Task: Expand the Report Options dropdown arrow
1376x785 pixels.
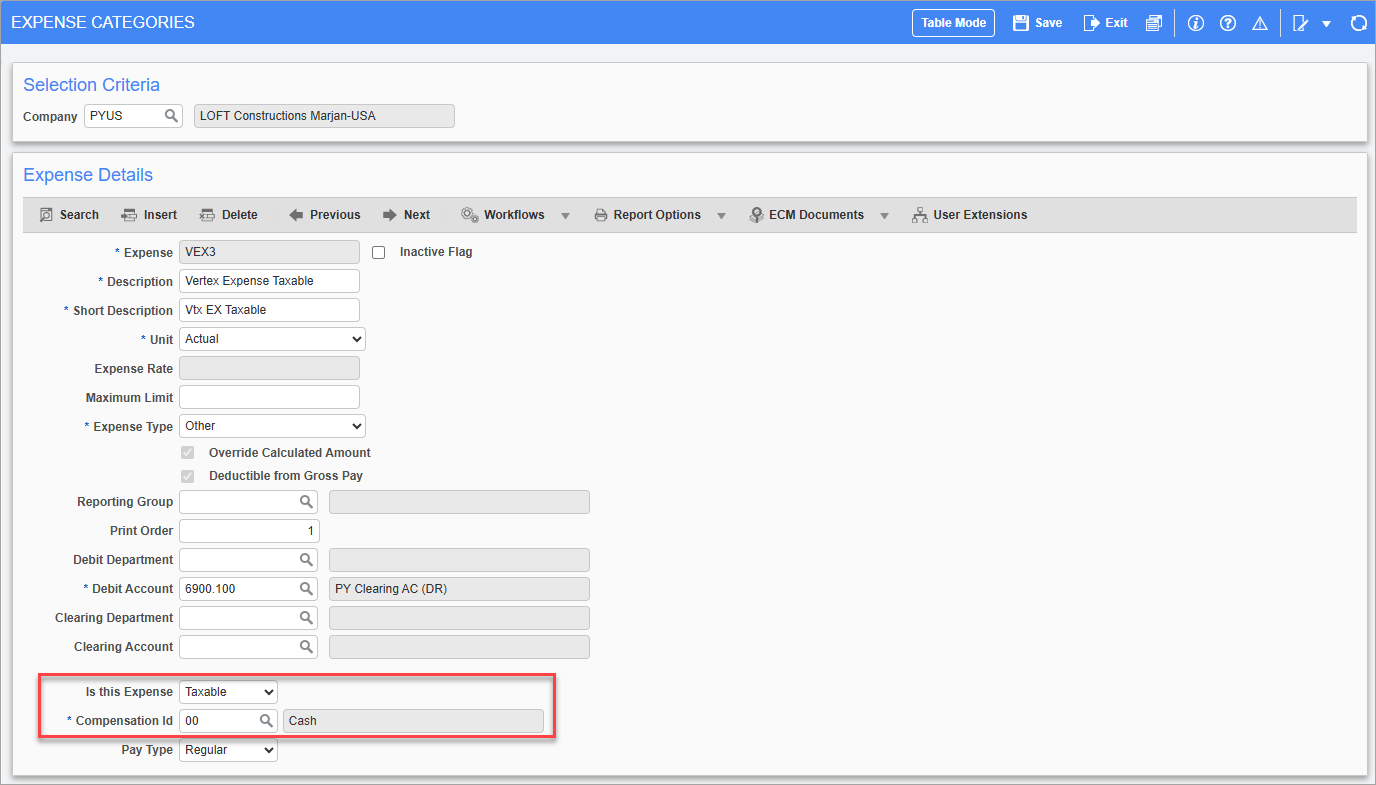Action: tap(721, 216)
